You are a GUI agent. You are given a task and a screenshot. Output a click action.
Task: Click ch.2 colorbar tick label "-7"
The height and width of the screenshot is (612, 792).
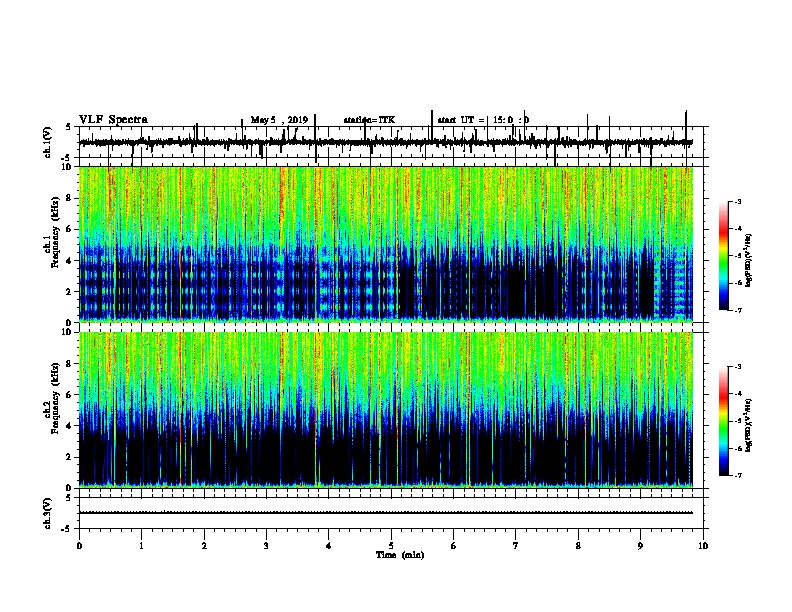(x=738, y=475)
